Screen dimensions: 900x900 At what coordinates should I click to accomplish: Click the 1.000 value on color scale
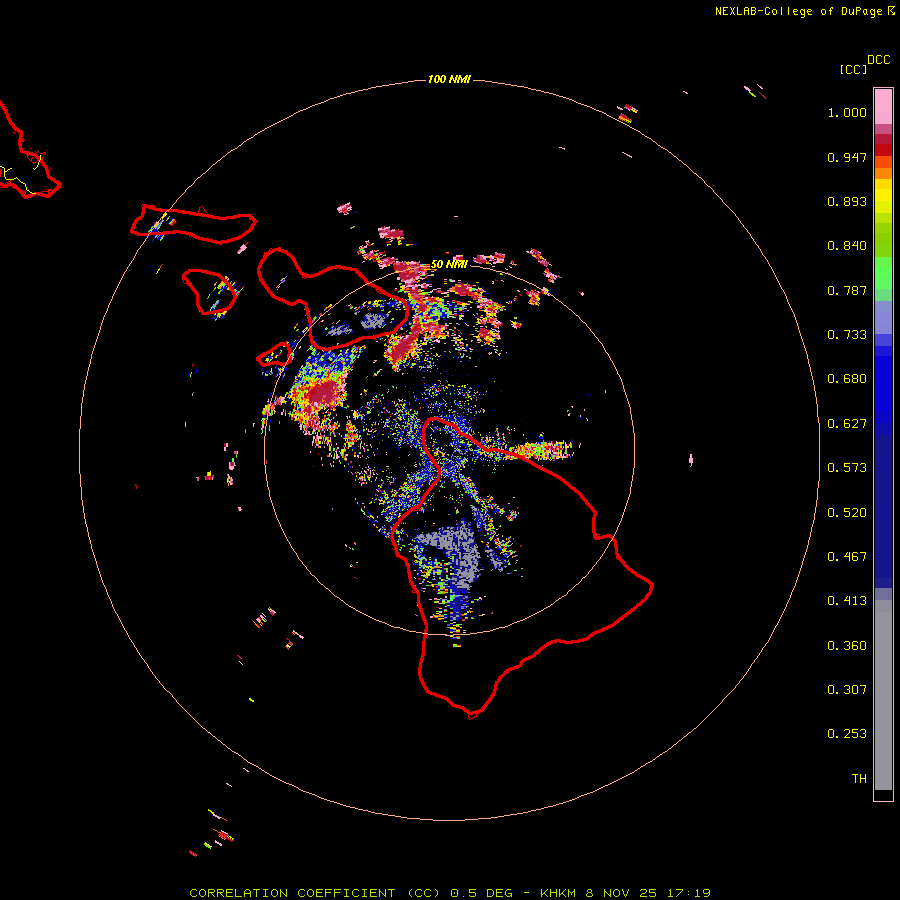tap(847, 112)
